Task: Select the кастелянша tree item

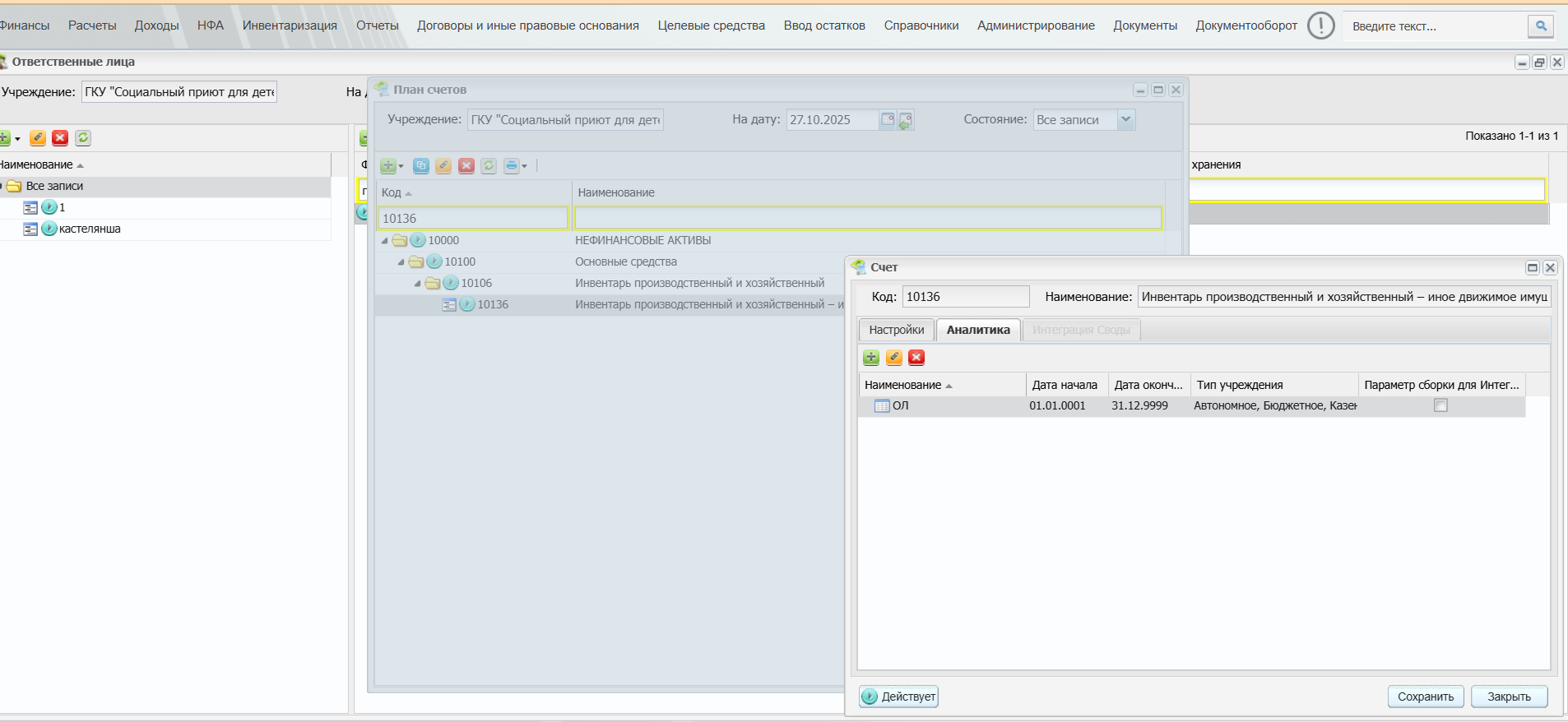Action: [90, 229]
